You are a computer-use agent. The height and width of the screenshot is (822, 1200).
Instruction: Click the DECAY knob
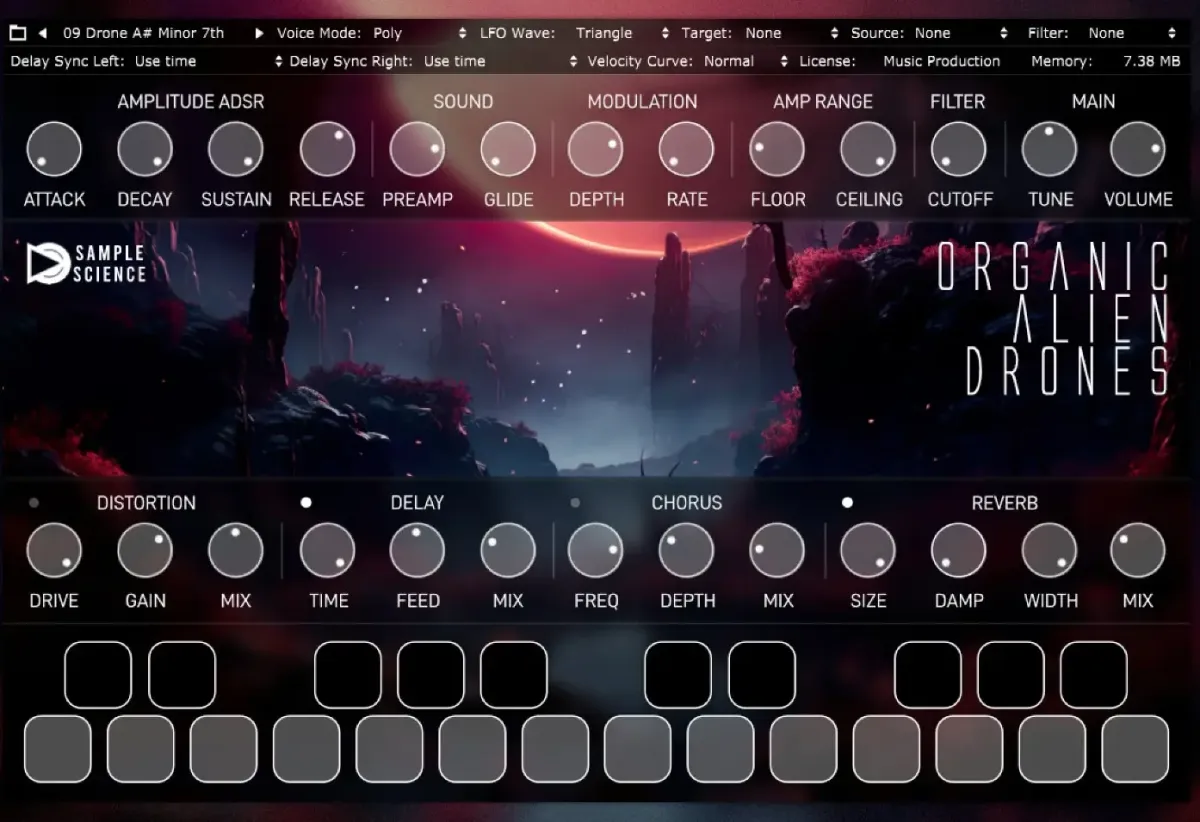pyautogui.click(x=145, y=149)
